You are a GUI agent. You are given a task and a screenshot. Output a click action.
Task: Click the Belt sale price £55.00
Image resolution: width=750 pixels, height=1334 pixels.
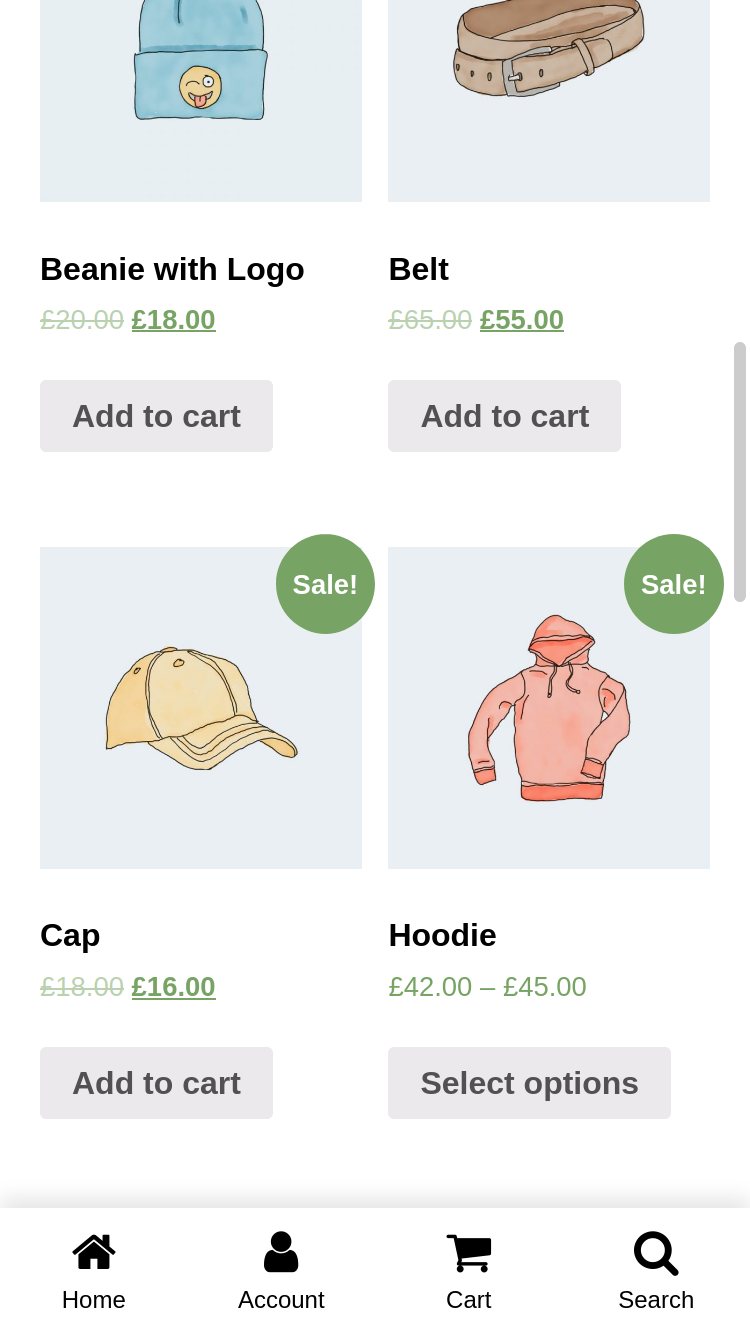[522, 320]
